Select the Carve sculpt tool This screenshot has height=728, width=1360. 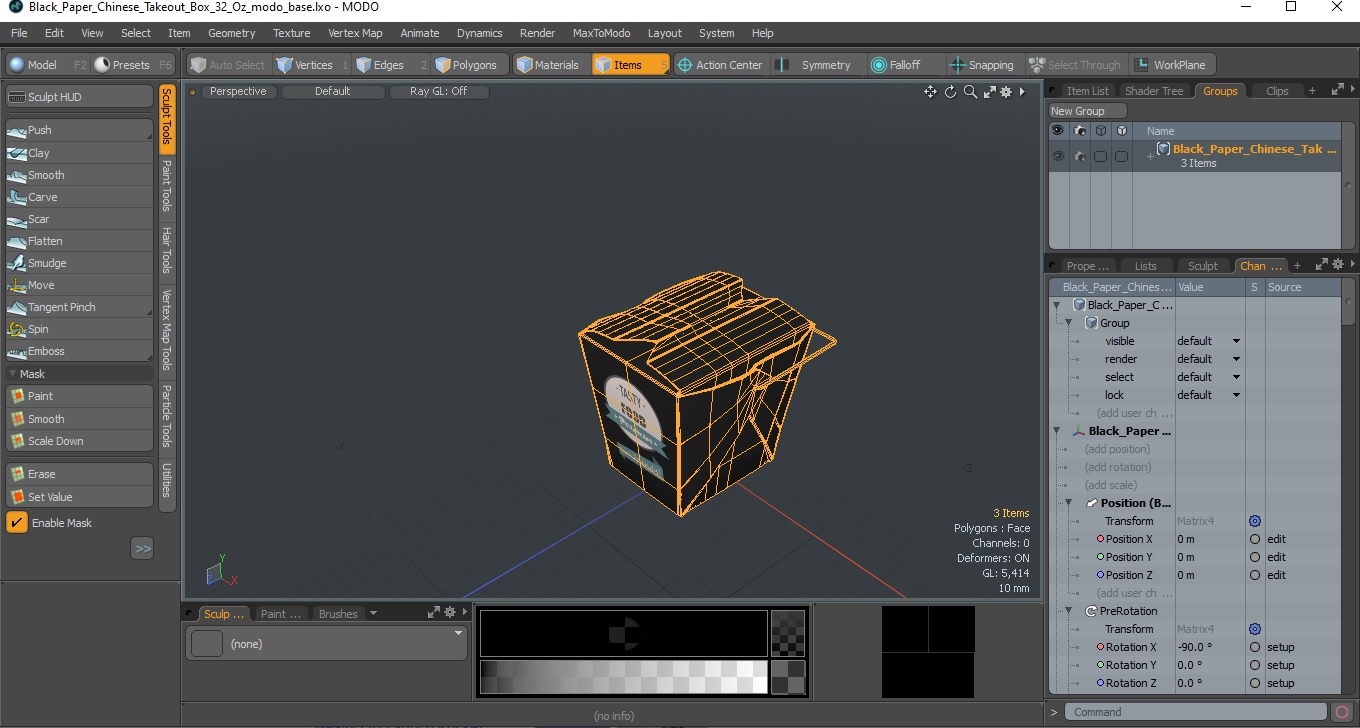80,197
